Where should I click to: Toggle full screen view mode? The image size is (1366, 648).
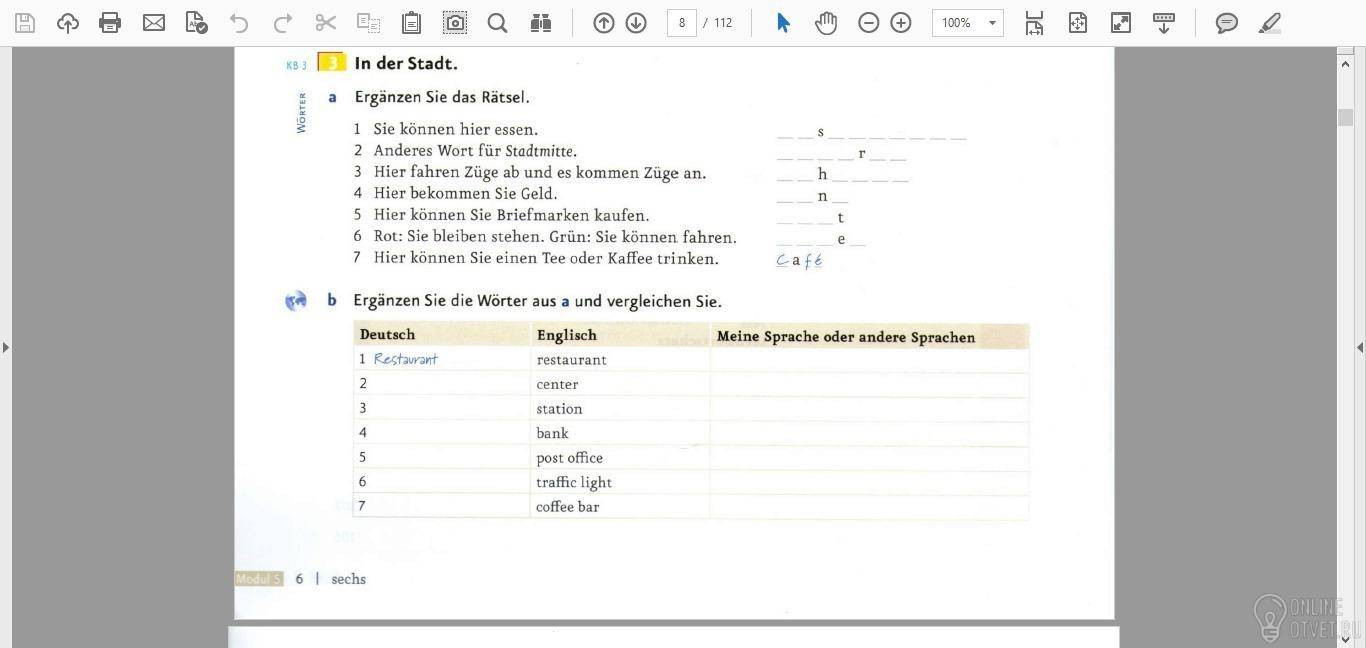click(x=1121, y=22)
